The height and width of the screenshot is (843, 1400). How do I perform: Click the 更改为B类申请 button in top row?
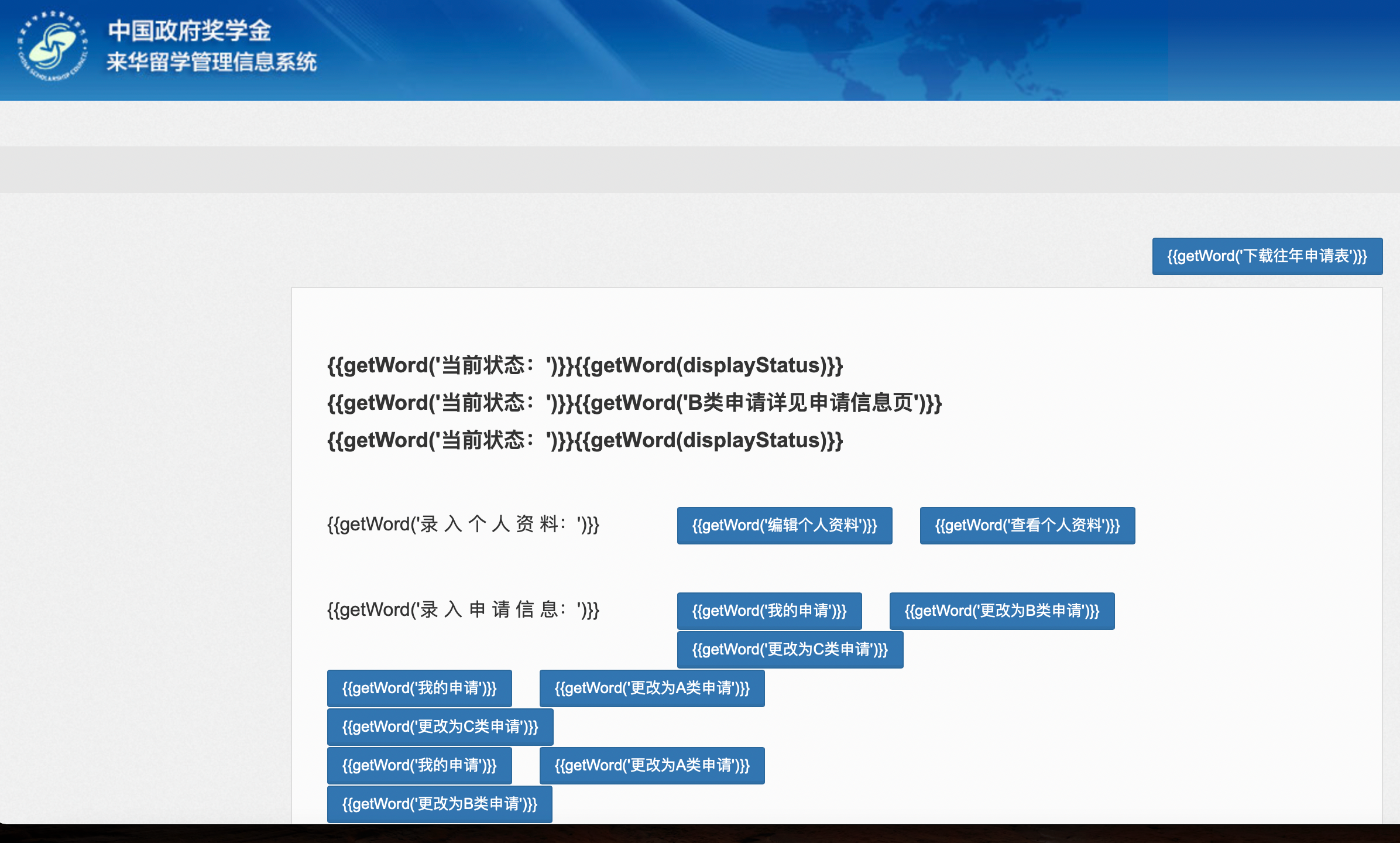pyautogui.click(x=1002, y=611)
